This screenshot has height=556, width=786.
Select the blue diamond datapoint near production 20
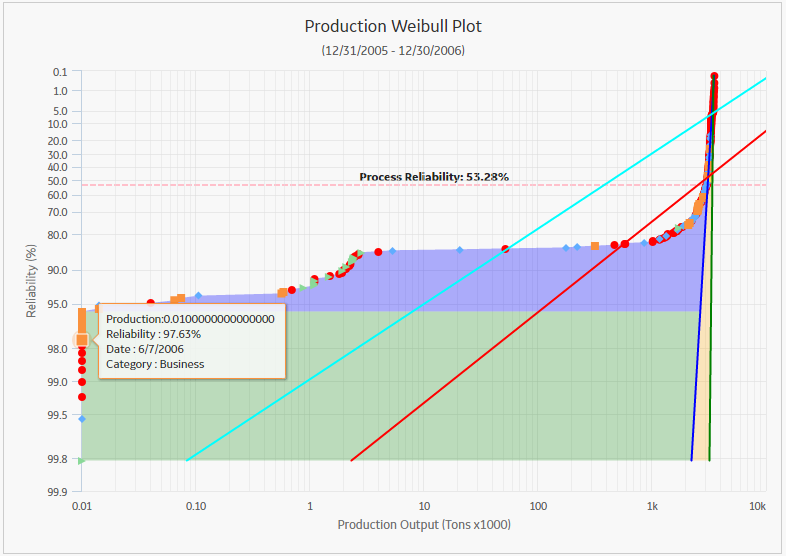460,250
